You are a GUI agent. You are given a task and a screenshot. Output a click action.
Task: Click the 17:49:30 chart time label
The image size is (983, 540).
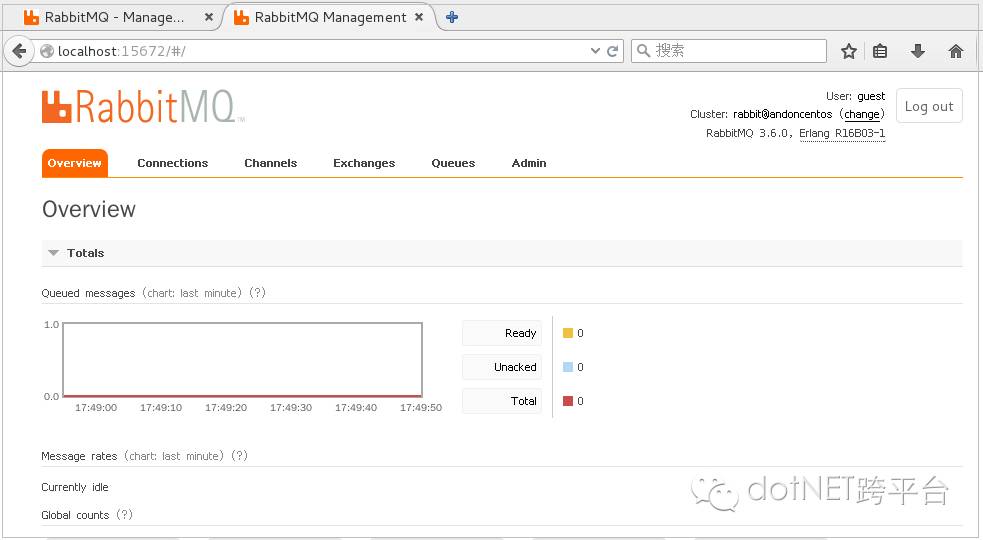(x=291, y=408)
